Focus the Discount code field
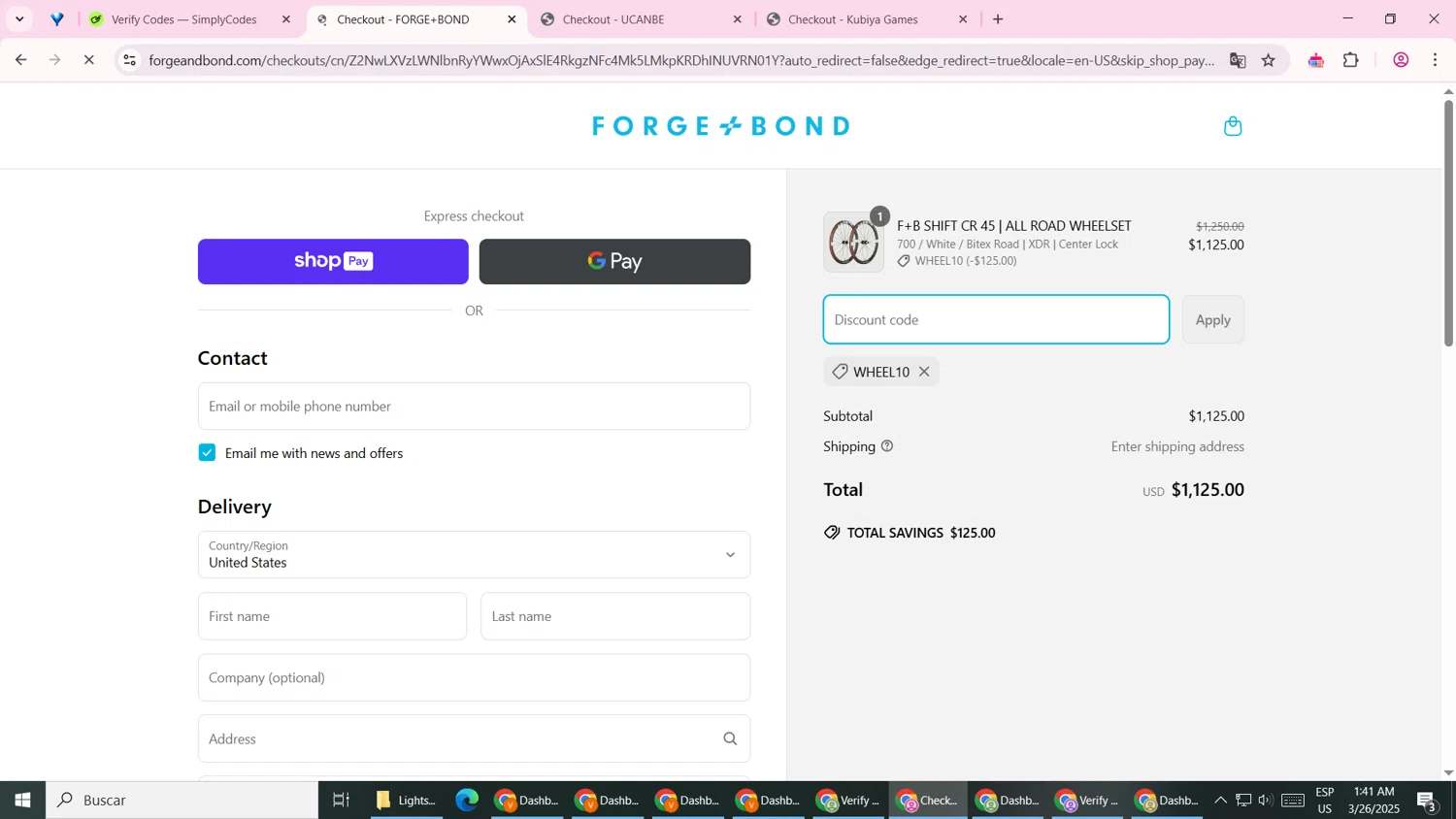The width and height of the screenshot is (1456, 819). click(x=996, y=320)
